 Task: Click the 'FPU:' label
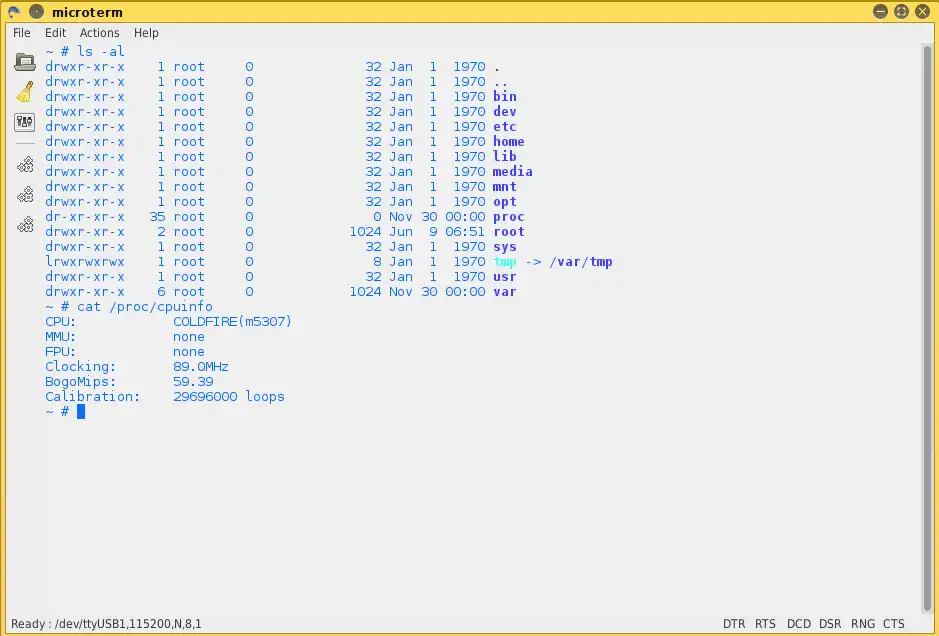60,352
